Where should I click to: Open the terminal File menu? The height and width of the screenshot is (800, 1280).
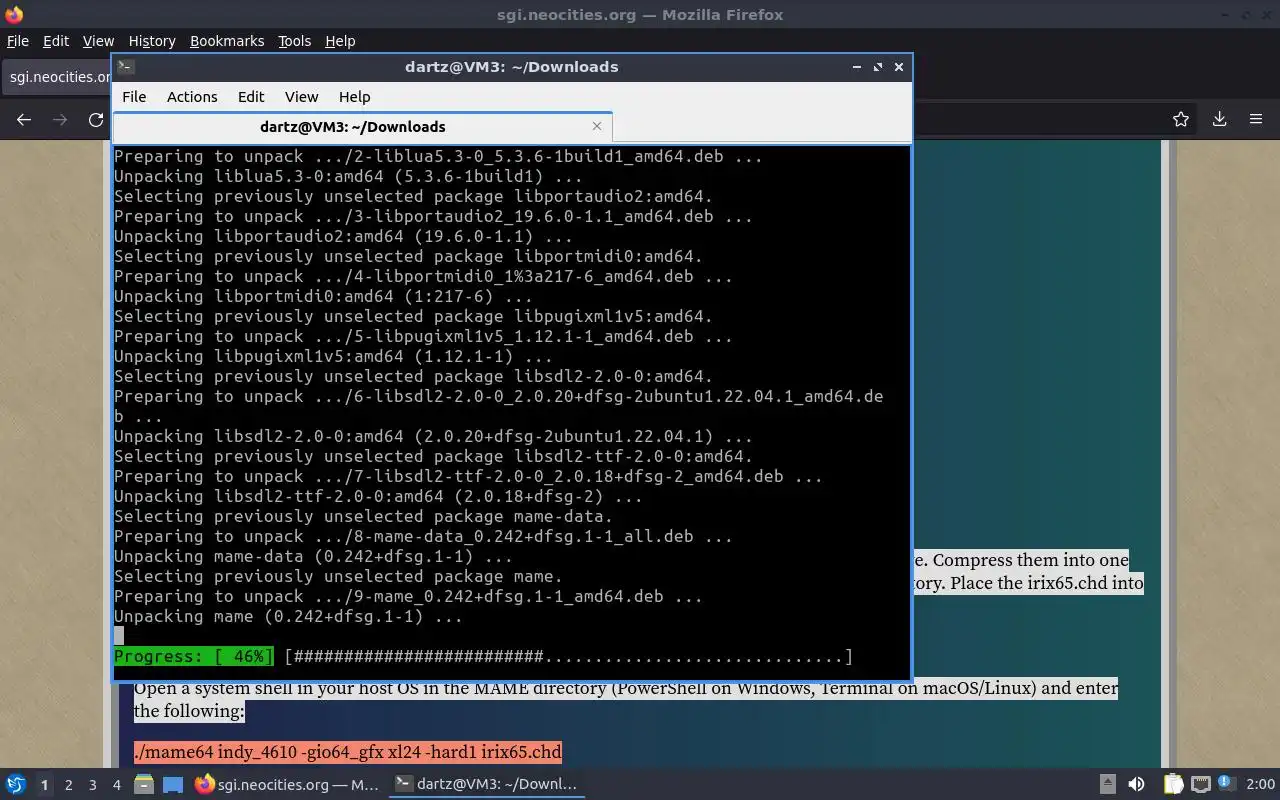[134, 97]
